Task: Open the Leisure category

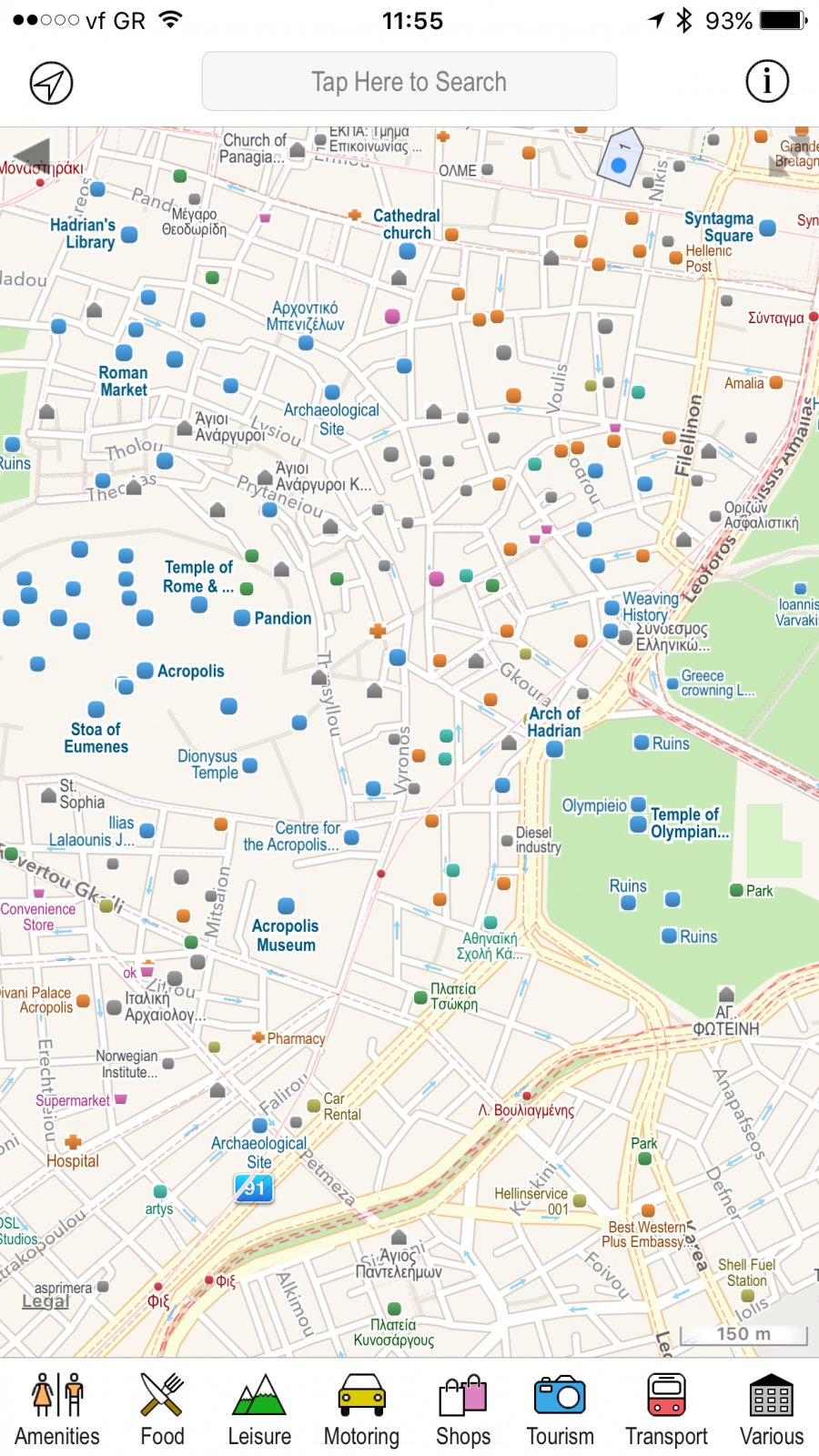Action: click(x=259, y=1409)
